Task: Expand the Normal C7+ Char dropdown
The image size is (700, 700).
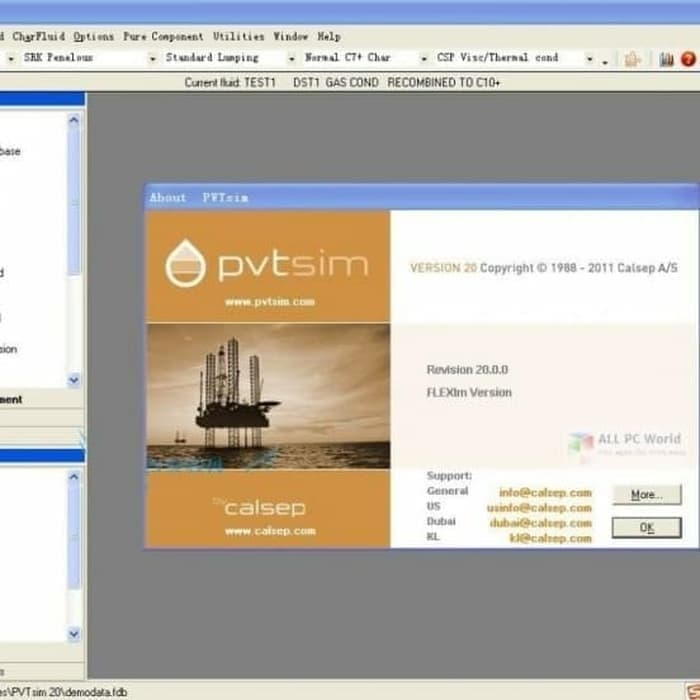Action: [424, 58]
